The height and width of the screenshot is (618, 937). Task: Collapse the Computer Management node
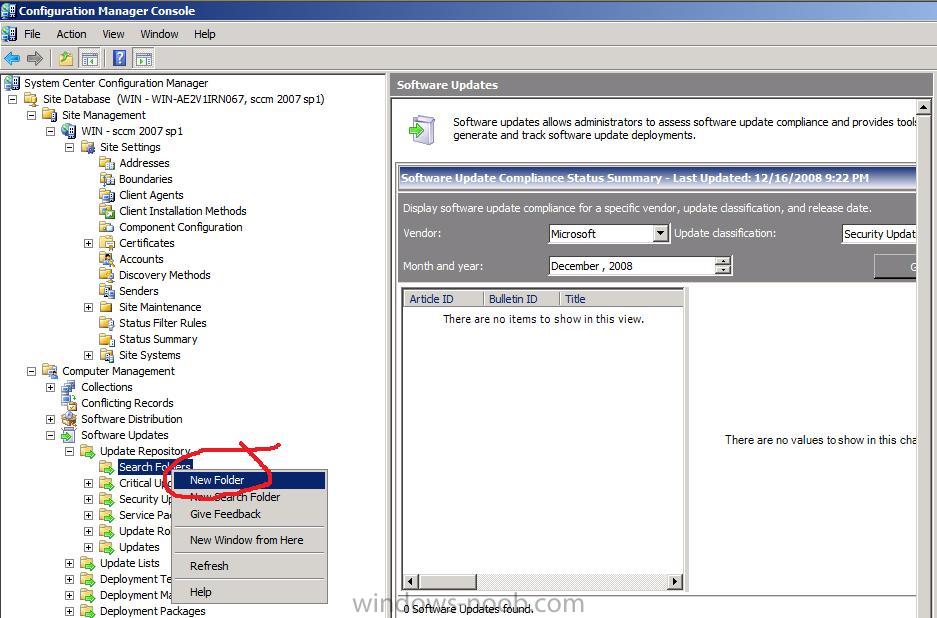(x=32, y=371)
